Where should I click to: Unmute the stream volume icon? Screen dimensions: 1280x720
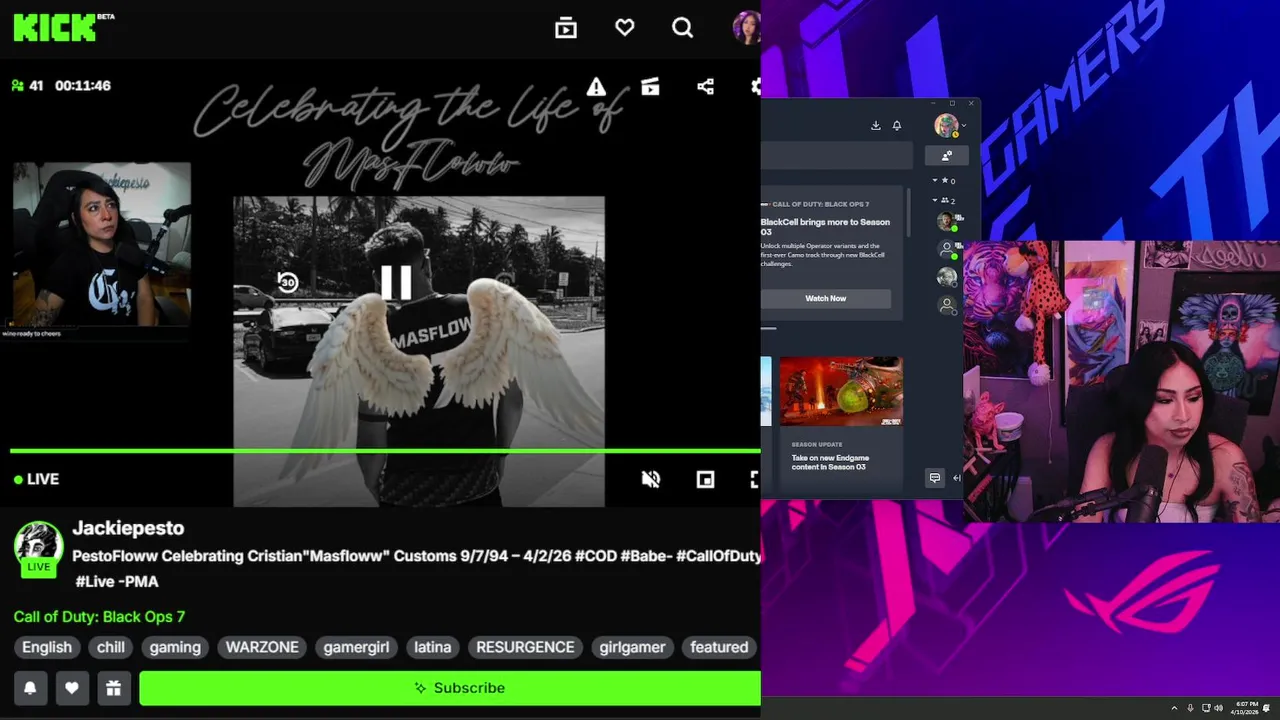[x=651, y=480]
